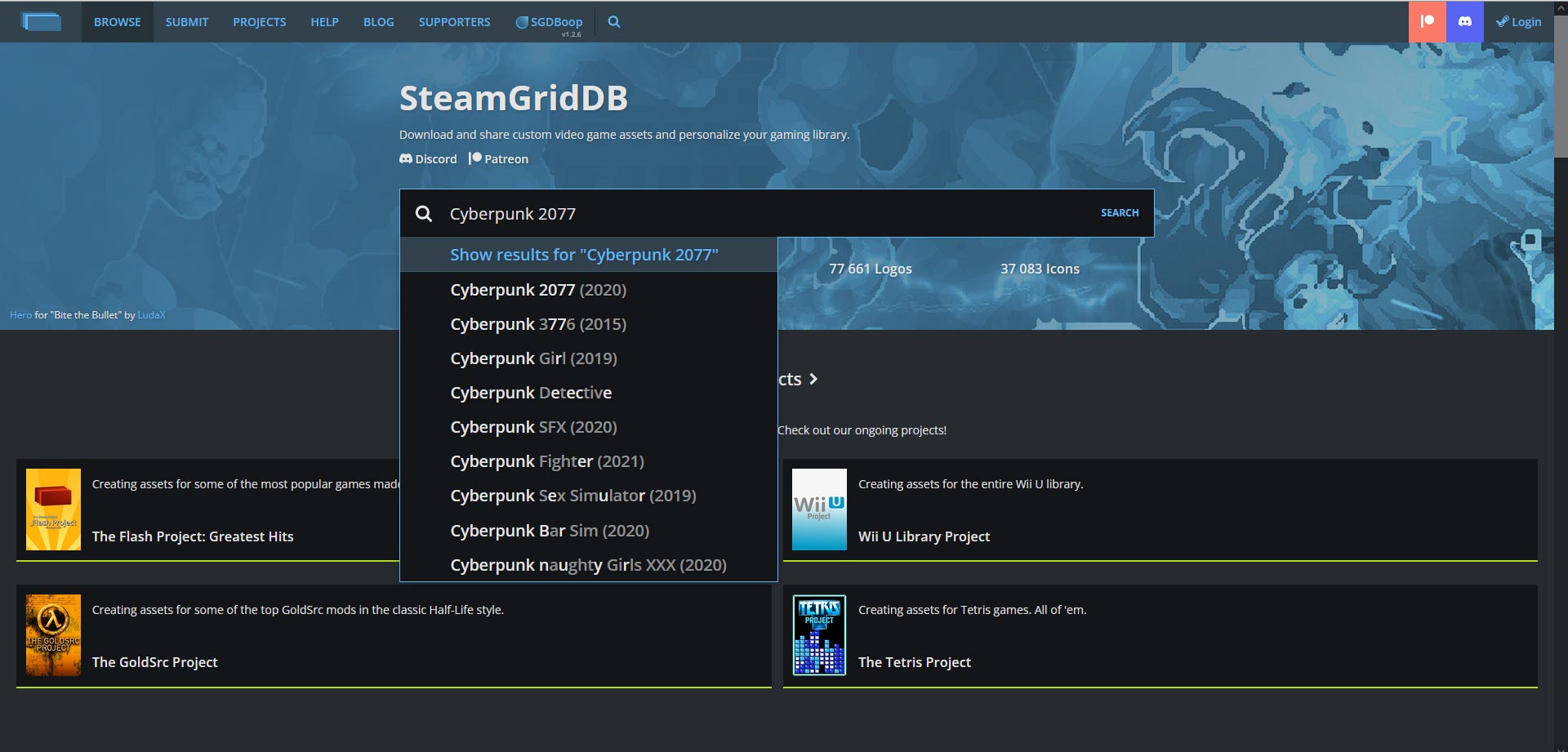Open the Patreon link under the tagline

pyautogui.click(x=498, y=159)
